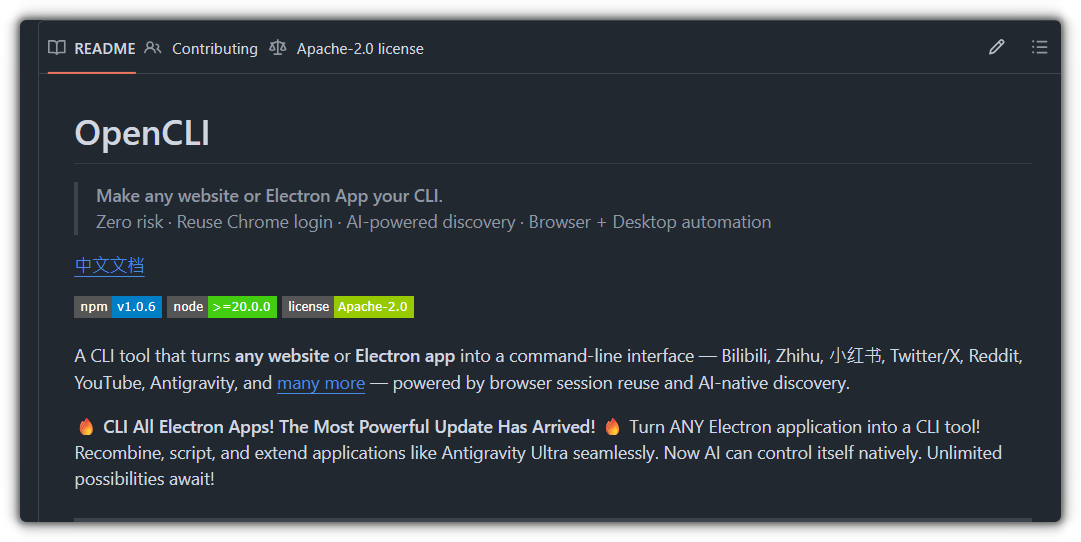Switch to the Contributing tab

tap(214, 49)
